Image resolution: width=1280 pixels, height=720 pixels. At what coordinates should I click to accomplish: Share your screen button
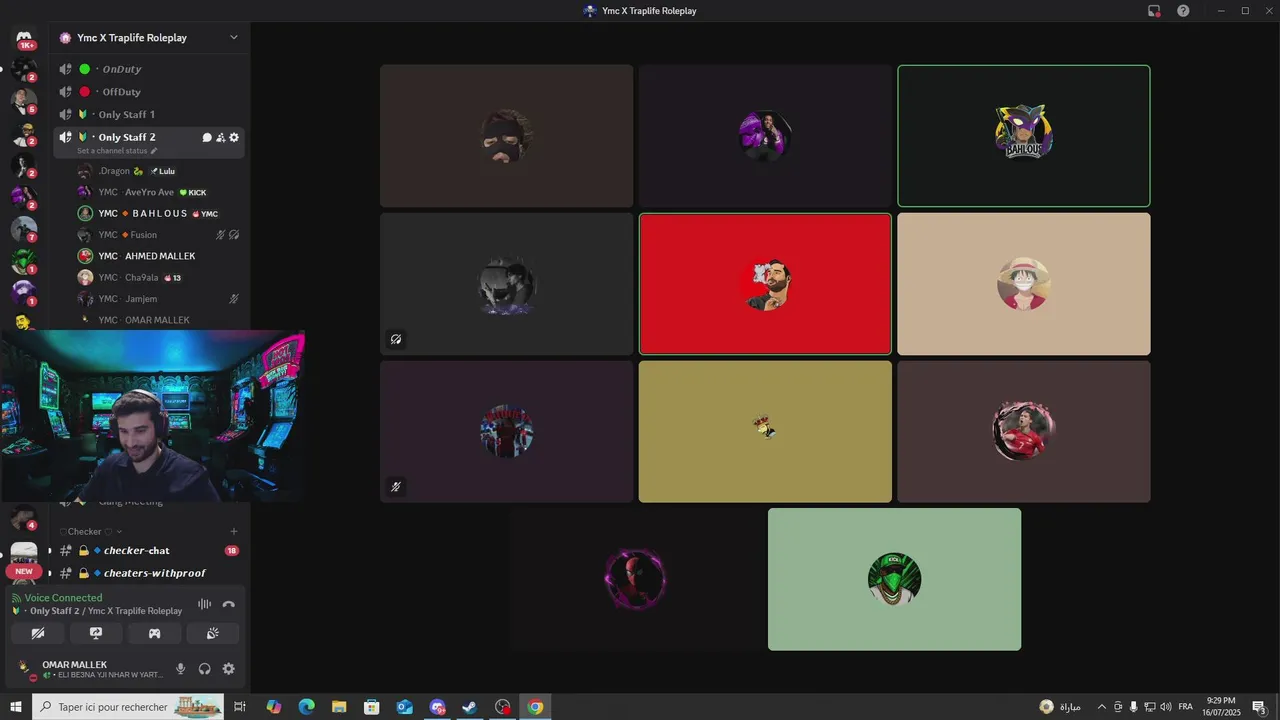(96, 633)
